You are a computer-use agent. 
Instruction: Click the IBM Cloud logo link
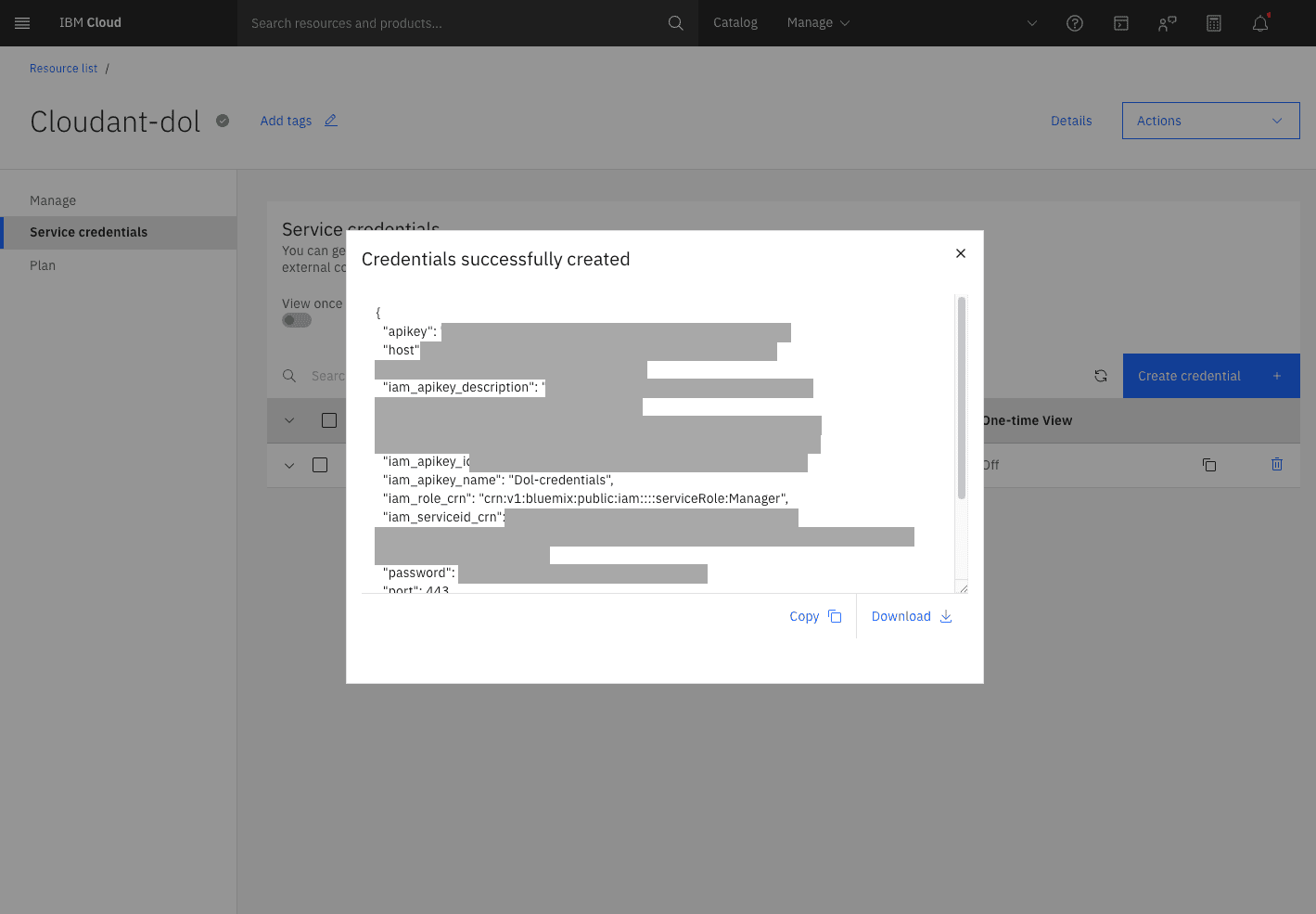[x=90, y=23]
